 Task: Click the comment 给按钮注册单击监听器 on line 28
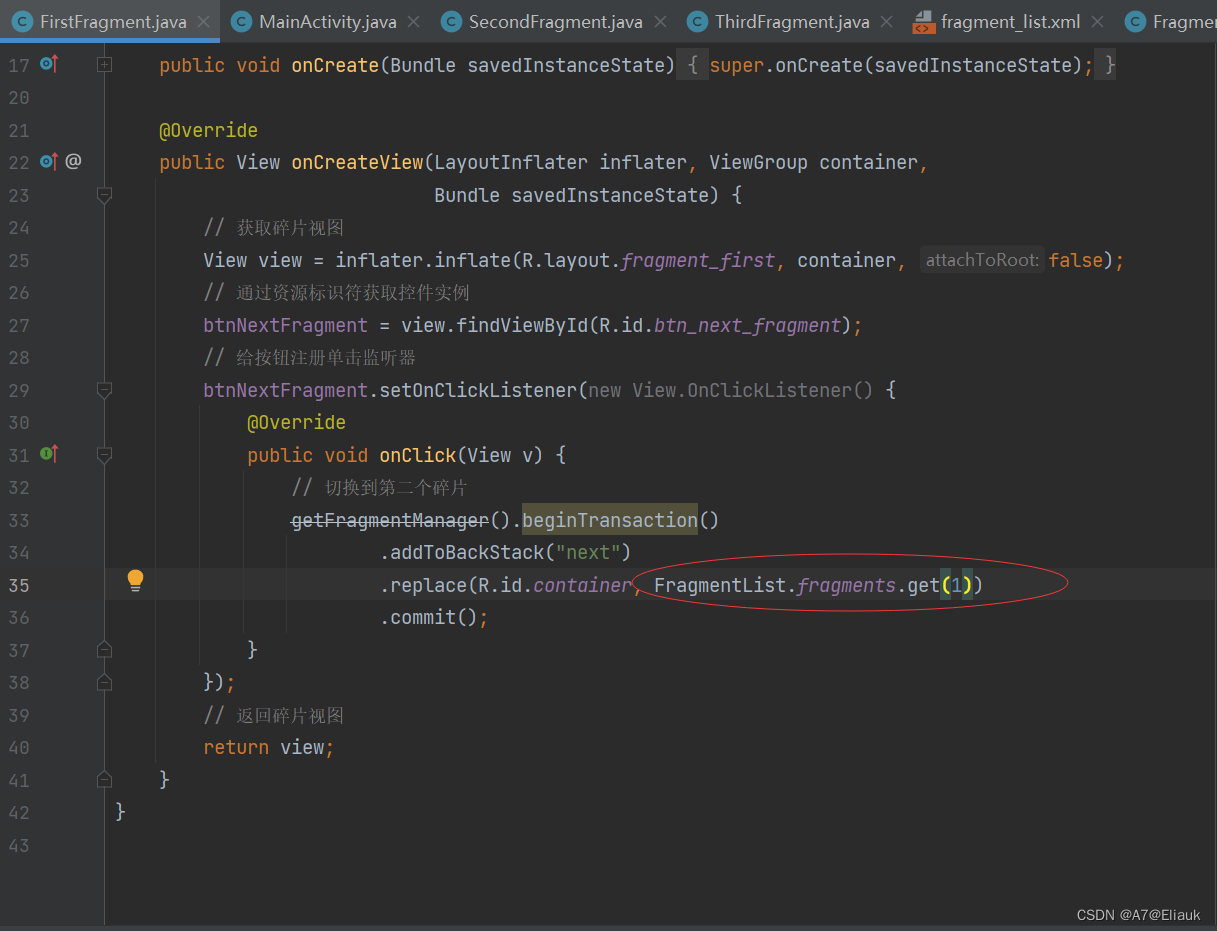pyautogui.click(x=326, y=357)
